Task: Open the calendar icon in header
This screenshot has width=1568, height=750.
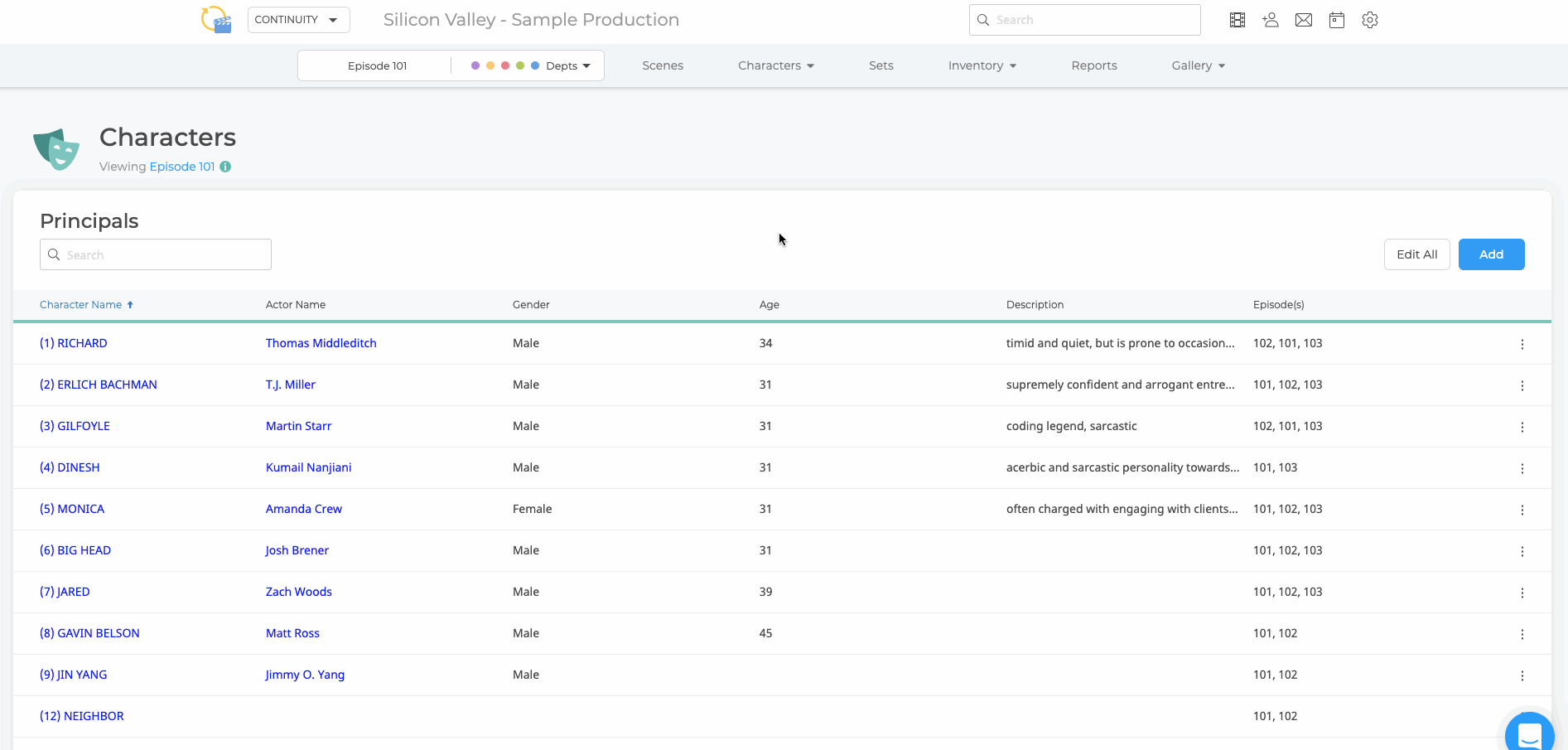Action: coord(1337,20)
